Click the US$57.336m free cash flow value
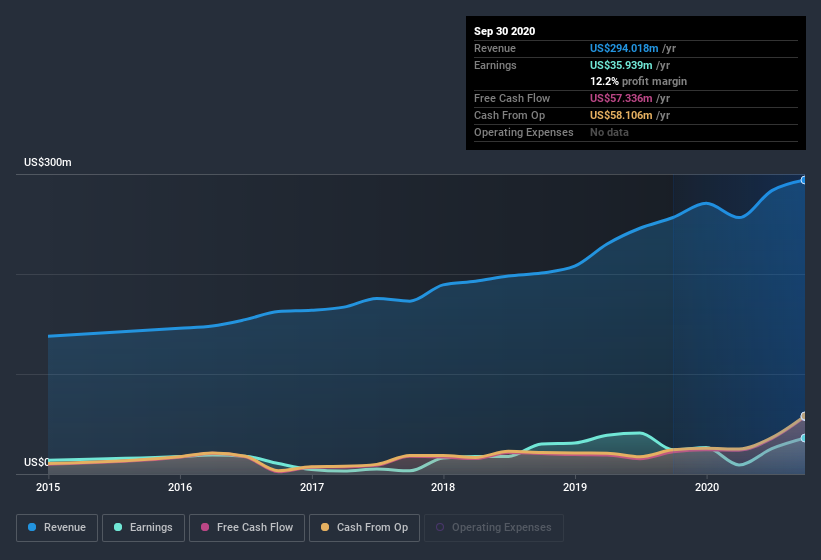The height and width of the screenshot is (560, 821). pos(621,98)
